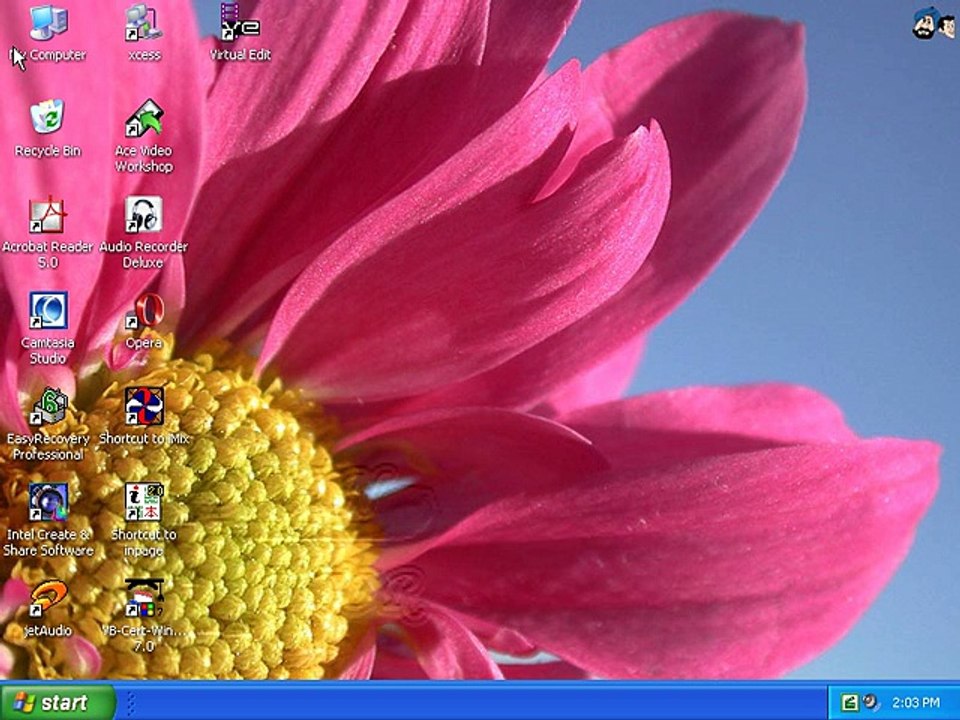Click the two cartoon faces desktop item
This screenshot has width=960, height=720.
934,23
